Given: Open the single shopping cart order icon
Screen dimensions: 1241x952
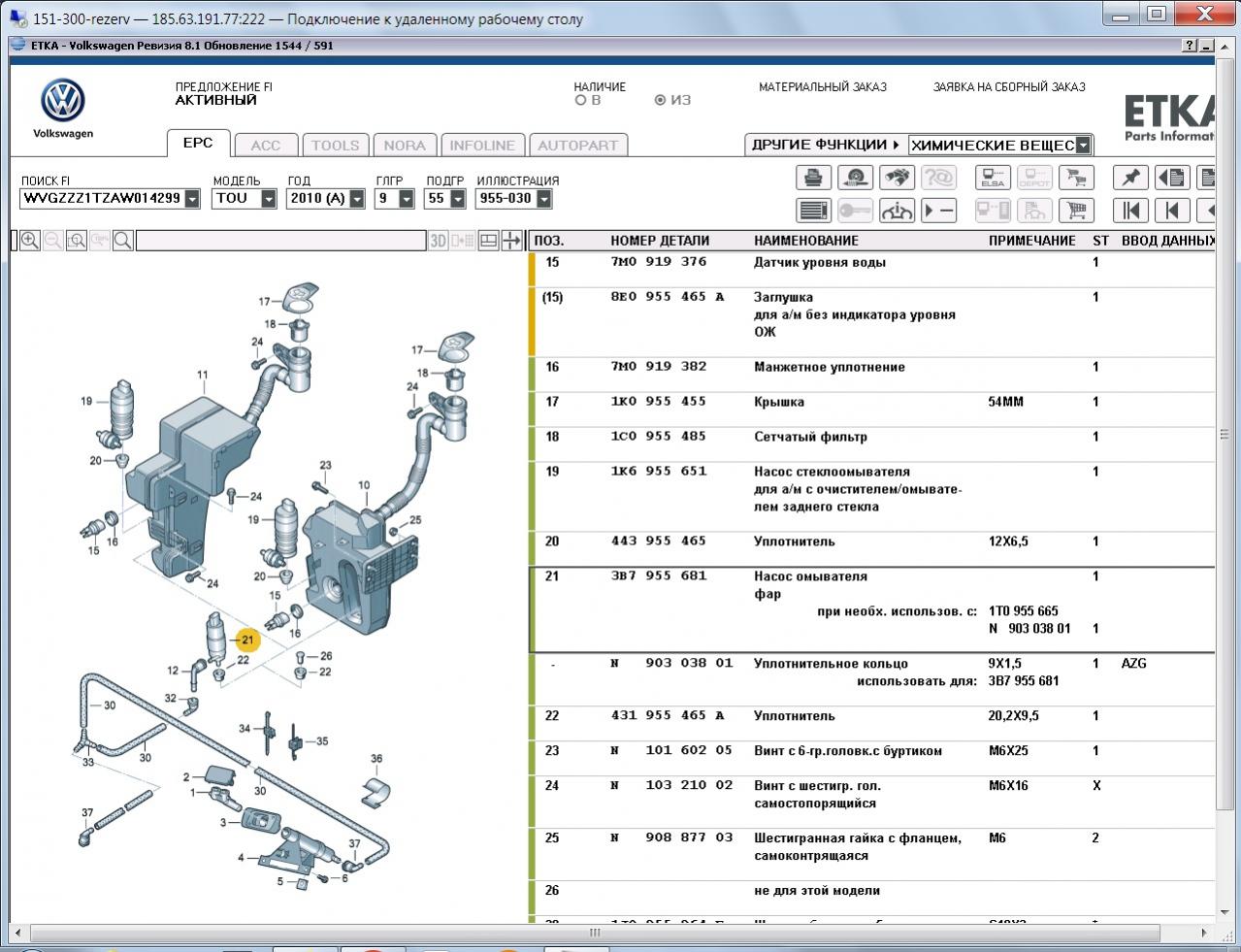Looking at the screenshot, I should click(x=1076, y=210).
